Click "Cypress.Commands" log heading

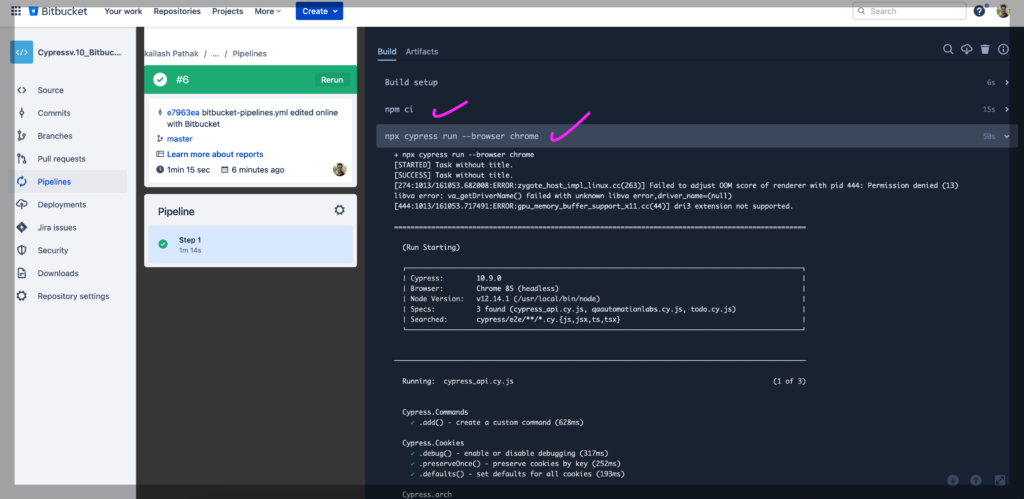(435, 412)
